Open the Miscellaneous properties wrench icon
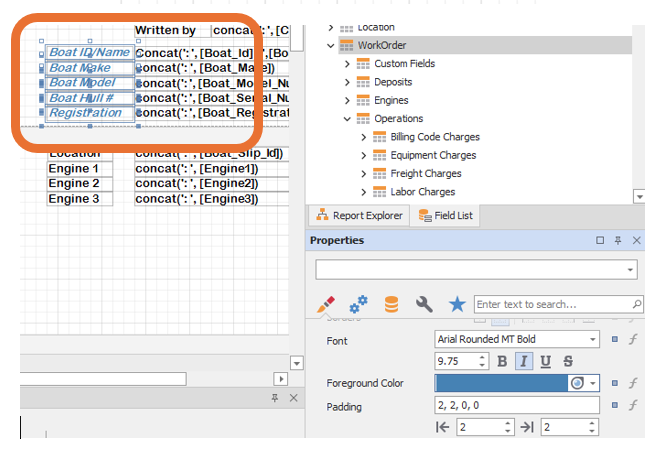 click(x=424, y=303)
